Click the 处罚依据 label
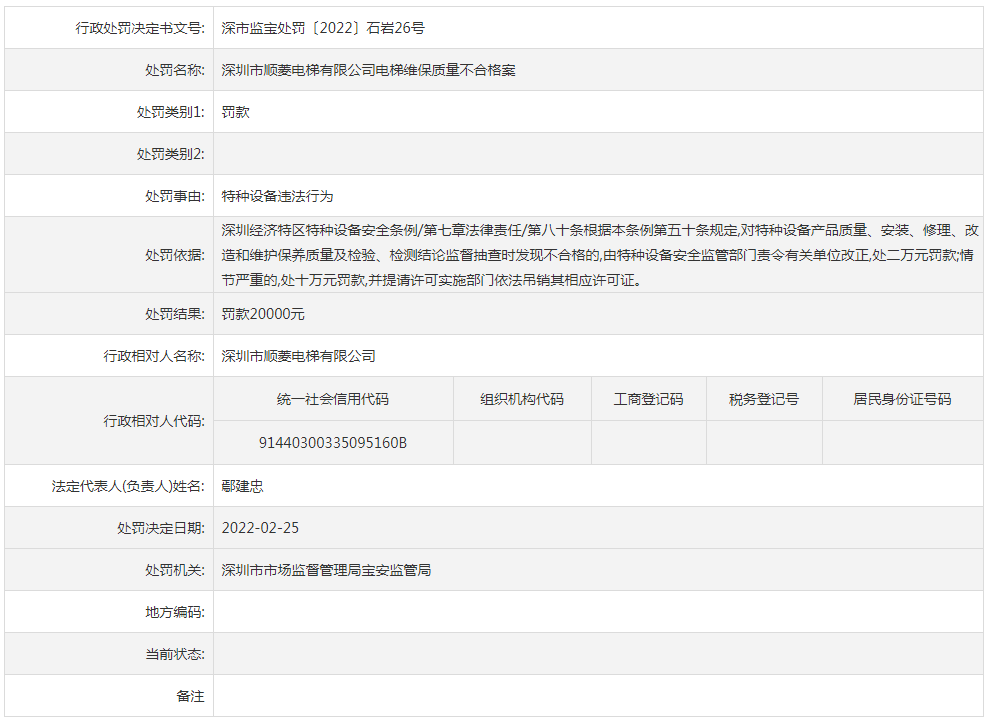This screenshot has height=721, width=987. point(174,255)
